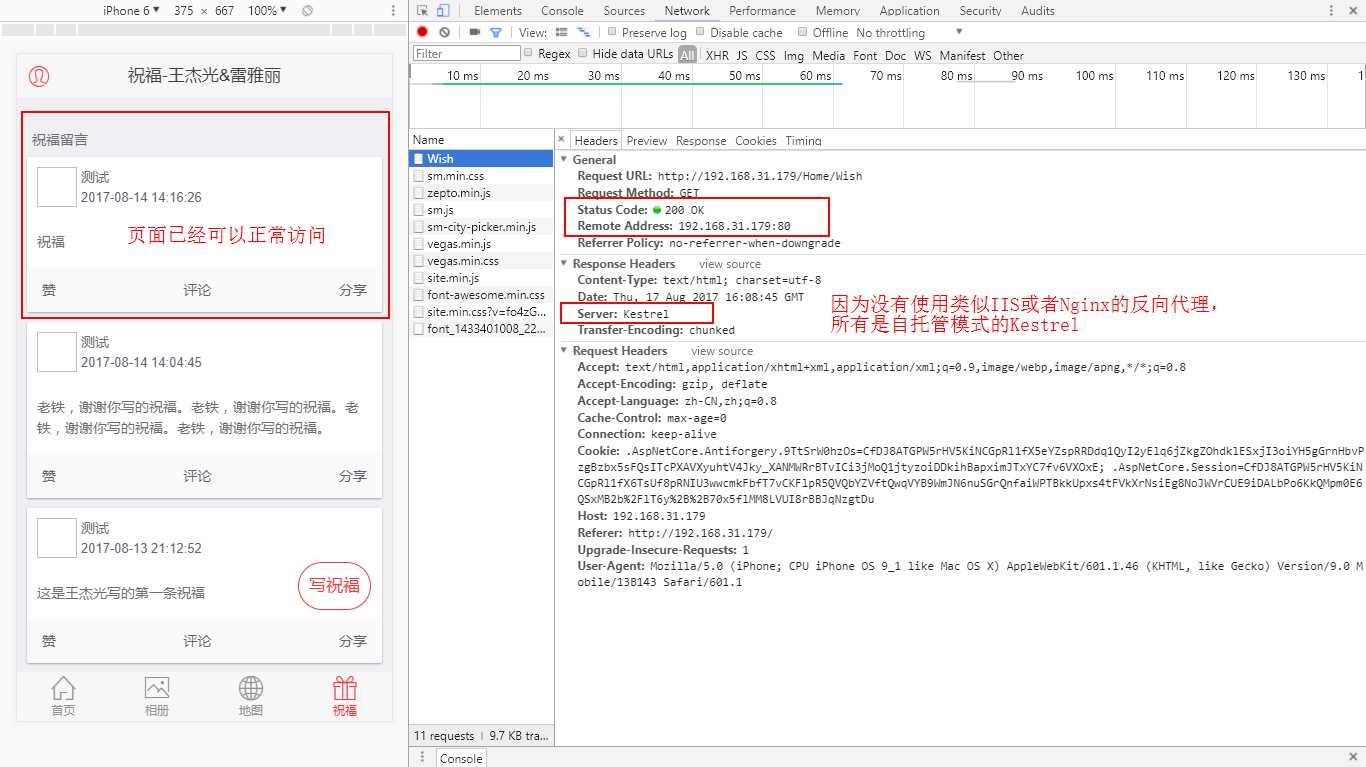Open the console drawer three-dot menu

point(422,757)
